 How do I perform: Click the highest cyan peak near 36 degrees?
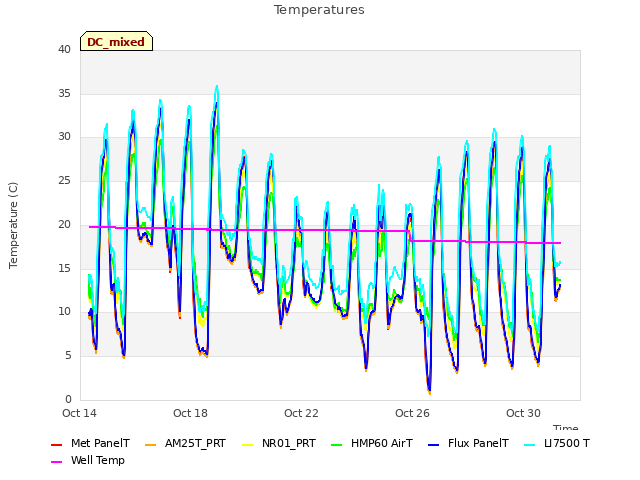pyautogui.click(x=217, y=87)
